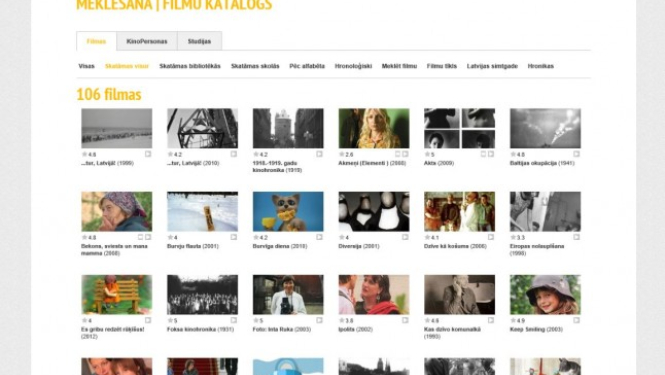Click the square icon beside Burvīga diena rating
The image size is (665, 375).
tap(319, 237)
